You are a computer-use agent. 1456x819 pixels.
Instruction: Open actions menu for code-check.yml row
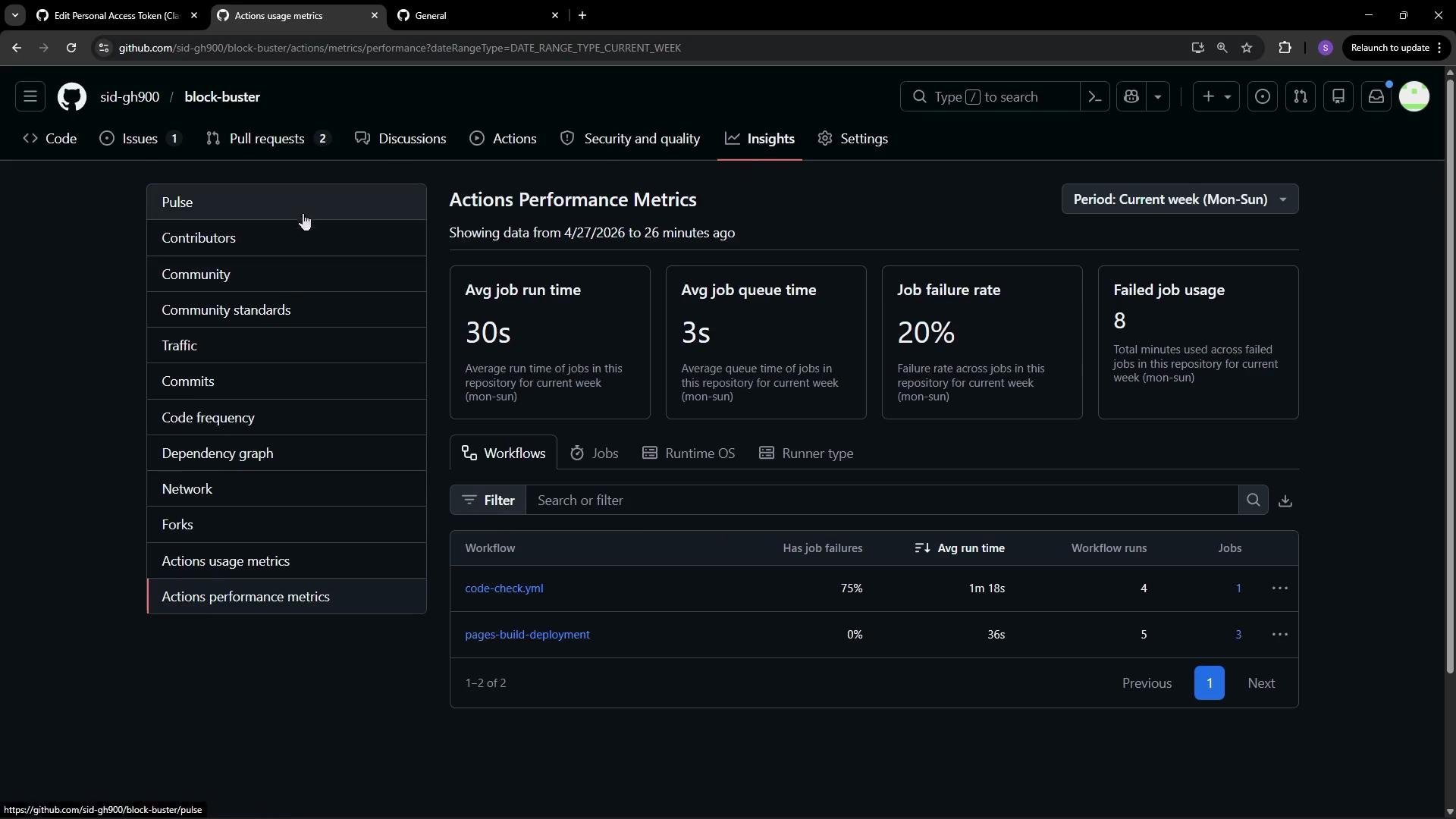(x=1280, y=588)
